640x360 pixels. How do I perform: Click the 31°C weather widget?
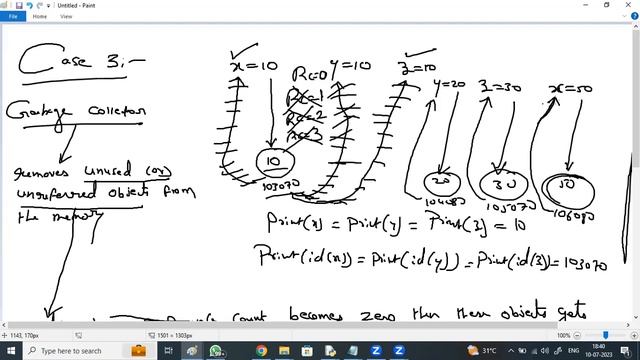pos(482,351)
